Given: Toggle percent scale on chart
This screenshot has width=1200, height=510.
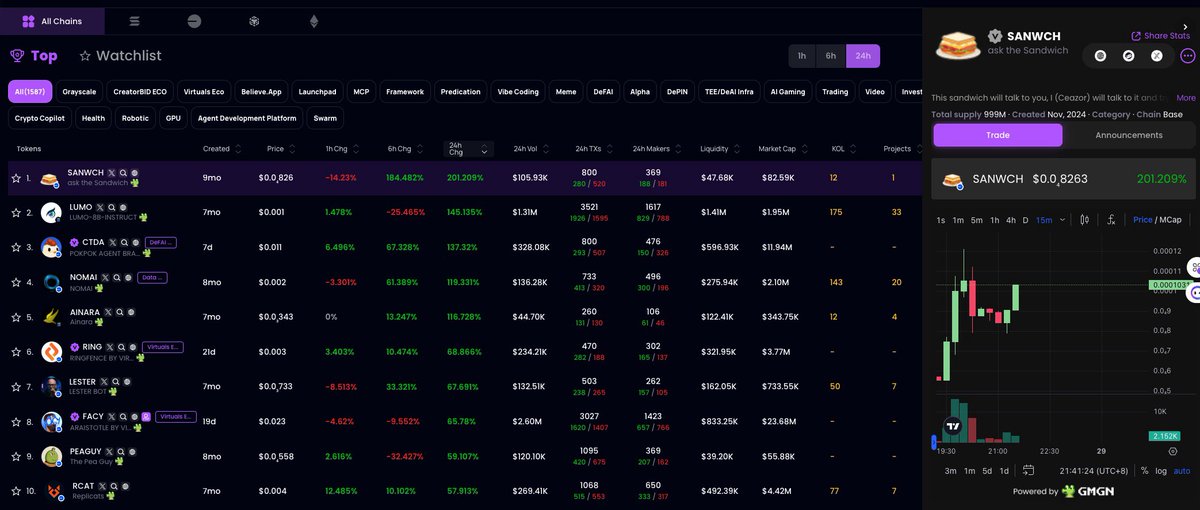Looking at the screenshot, I should tap(1144, 470).
